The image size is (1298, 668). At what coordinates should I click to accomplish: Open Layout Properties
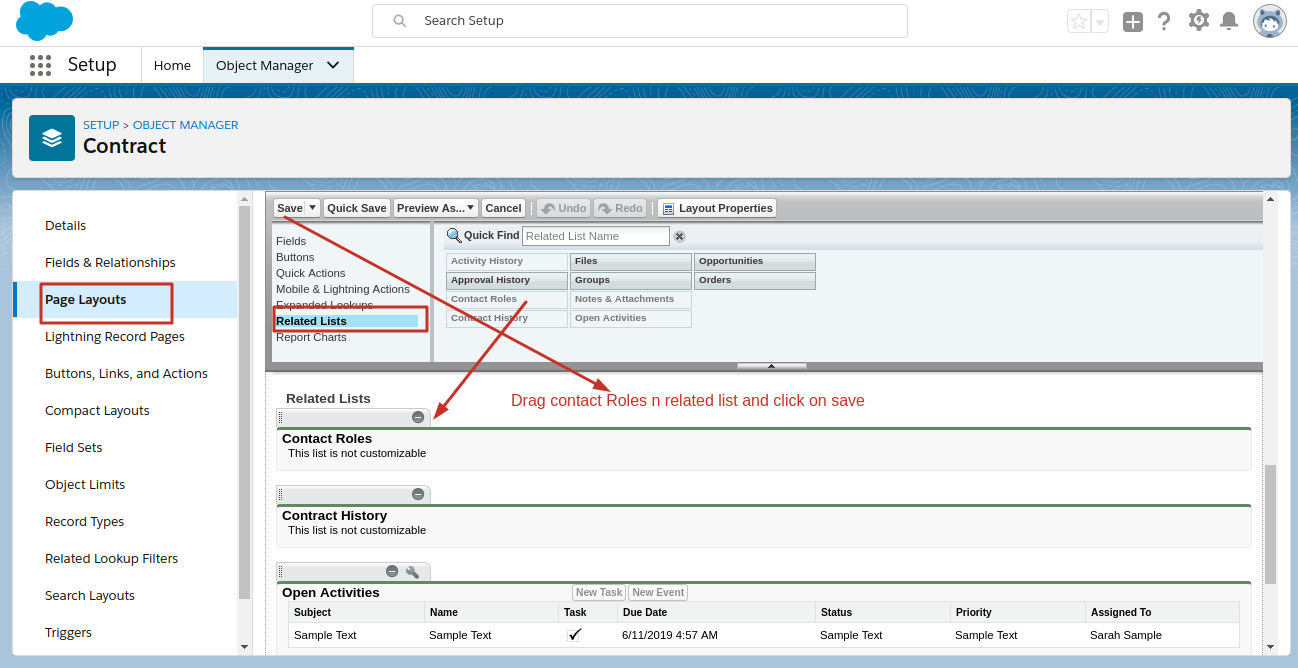(717, 208)
